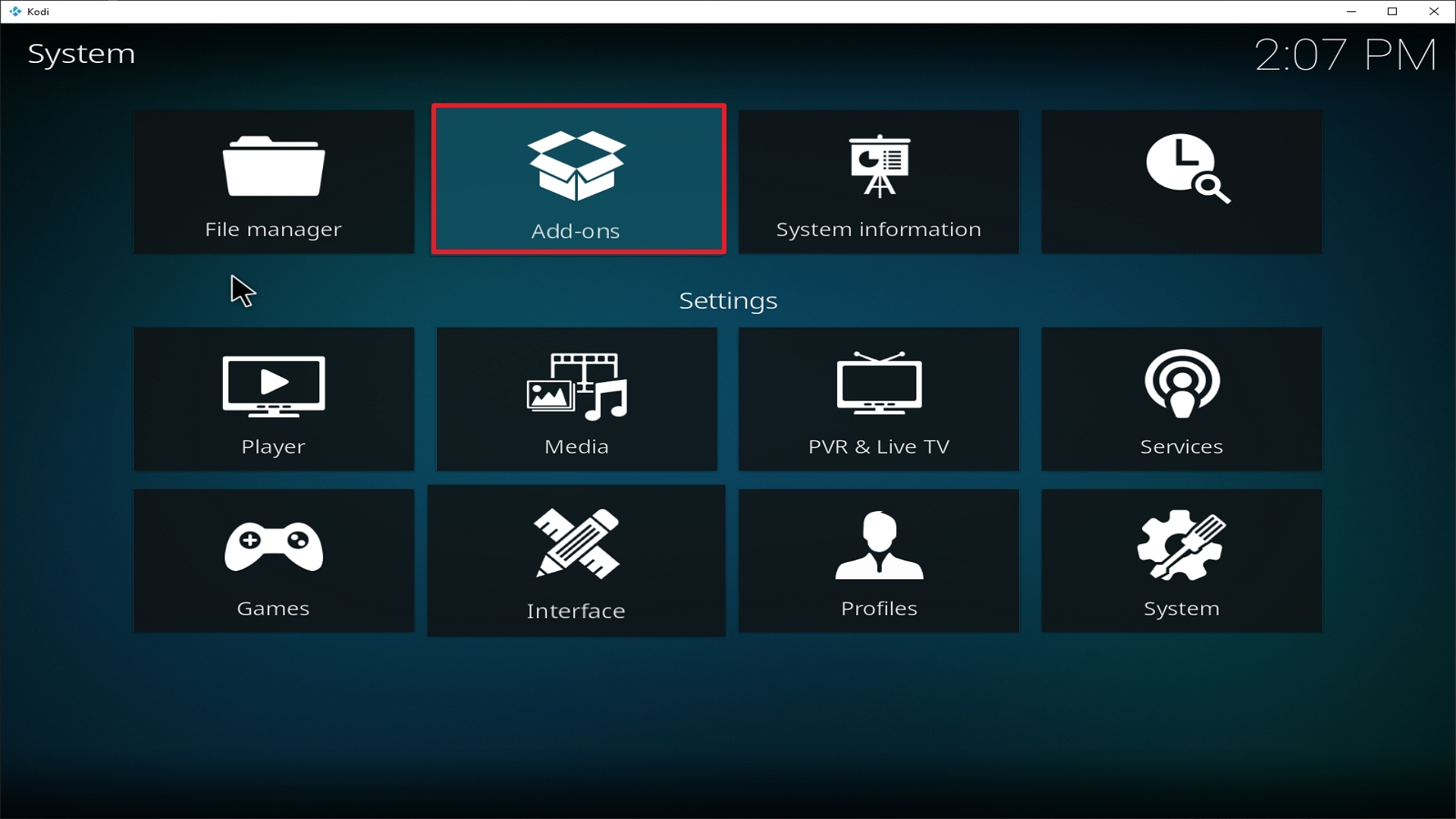
Task: Open Media settings tile
Action: pyautogui.click(x=576, y=399)
